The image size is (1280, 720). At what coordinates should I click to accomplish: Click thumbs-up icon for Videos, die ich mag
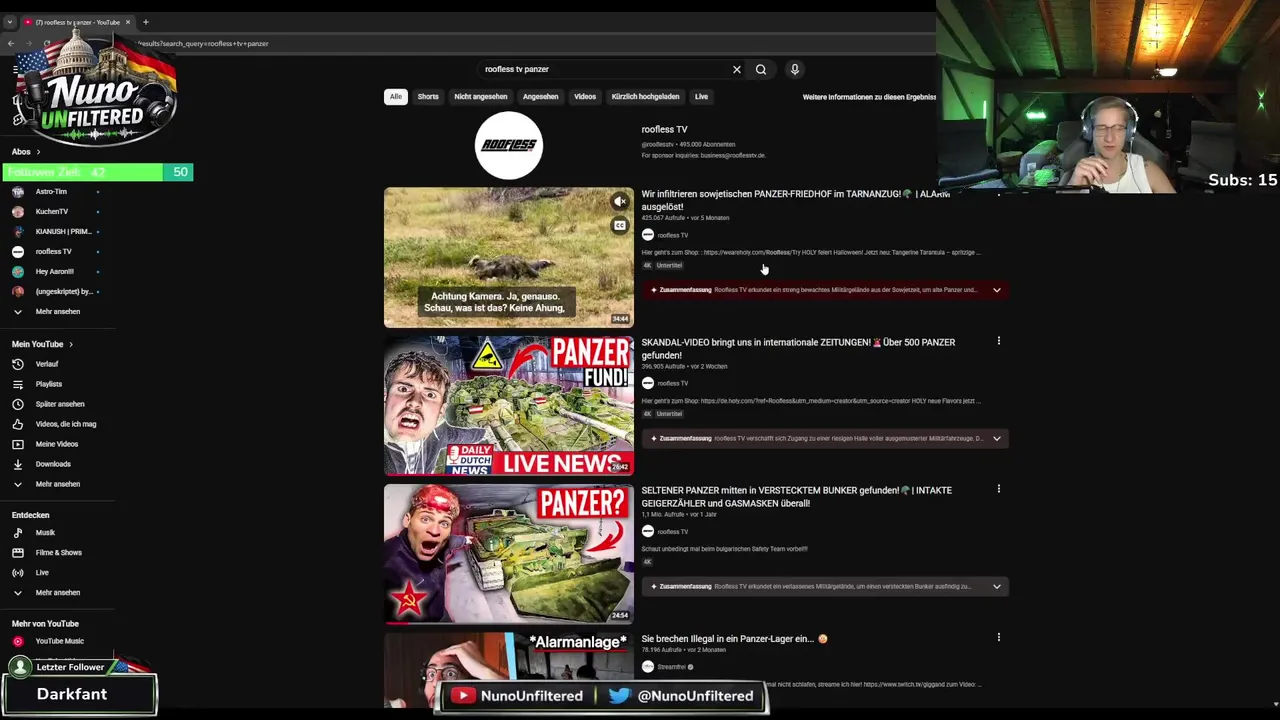[18, 424]
